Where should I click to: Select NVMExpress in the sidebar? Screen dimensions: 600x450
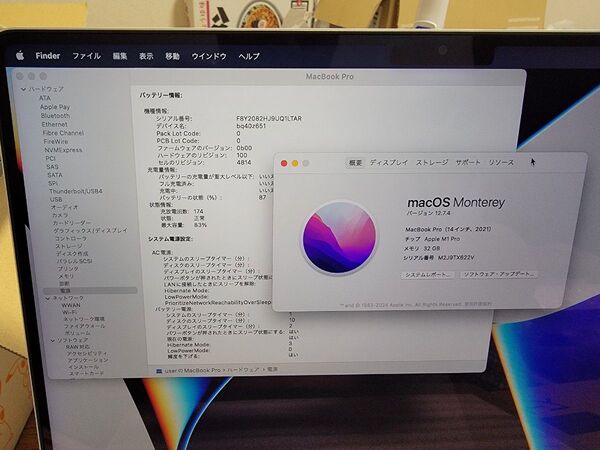click(63, 150)
